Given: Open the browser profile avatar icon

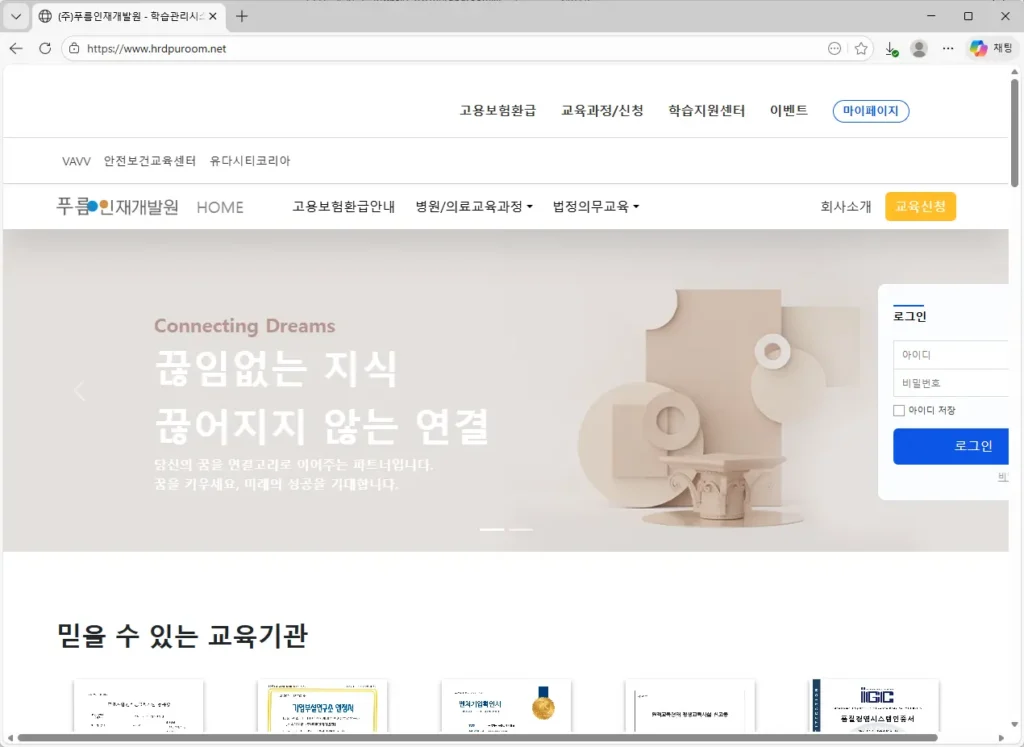Looking at the screenshot, I should [x=919, y=48].
